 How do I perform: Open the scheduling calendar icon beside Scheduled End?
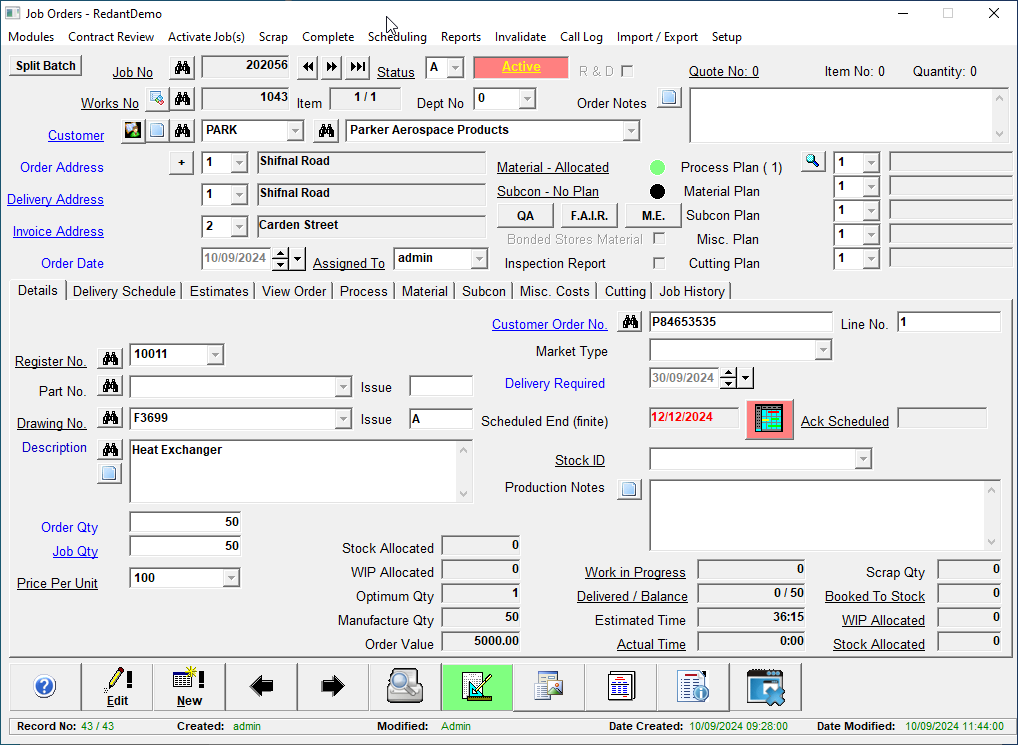769,420
